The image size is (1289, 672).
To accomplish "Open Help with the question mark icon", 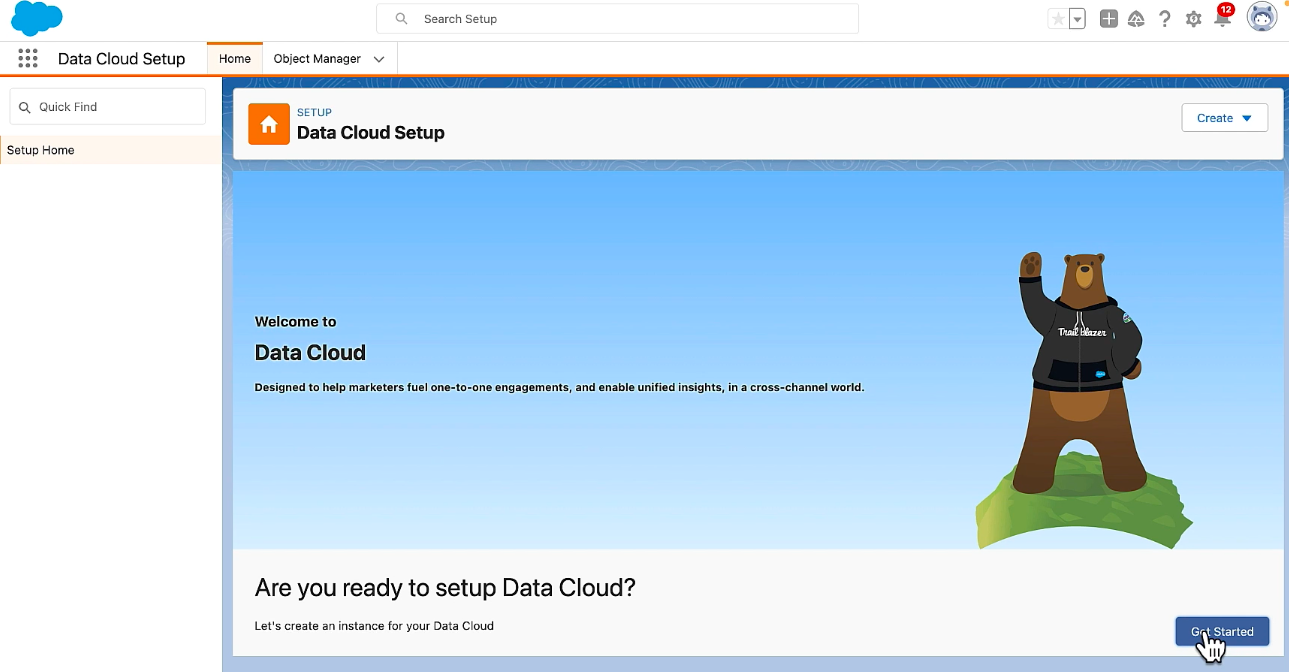I will [x=1164, y=17].
